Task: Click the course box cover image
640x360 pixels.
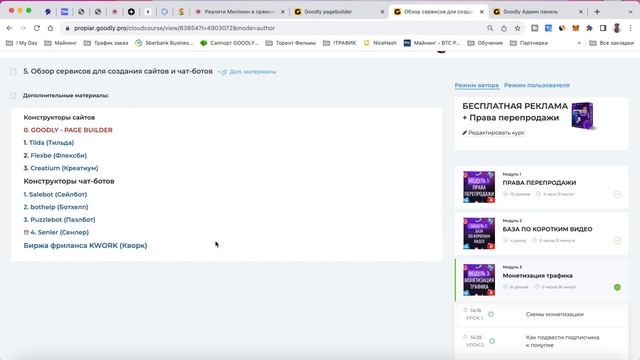Action: pos(584,116)
